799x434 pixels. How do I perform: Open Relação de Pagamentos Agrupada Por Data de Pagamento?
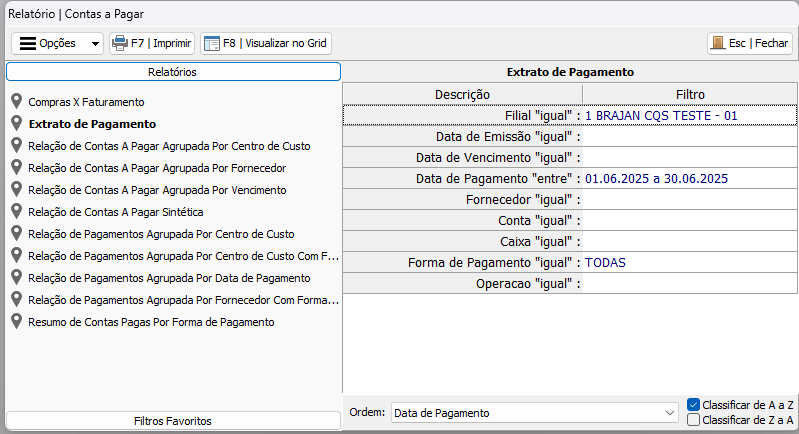click(x=169, y=278)
